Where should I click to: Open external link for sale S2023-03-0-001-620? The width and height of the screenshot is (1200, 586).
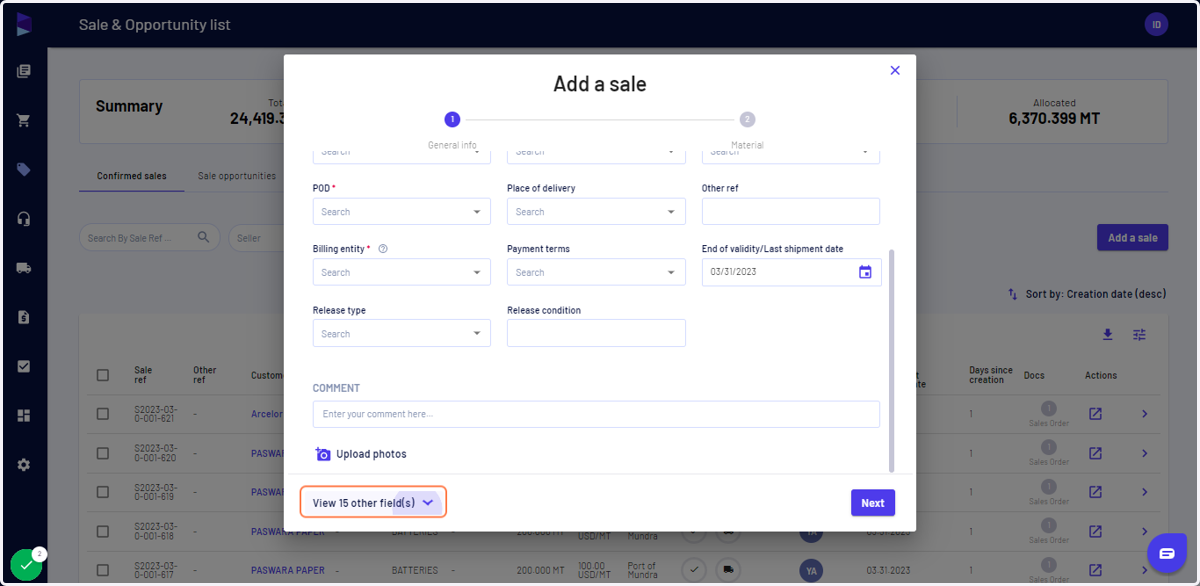[x=1095, y=453]
